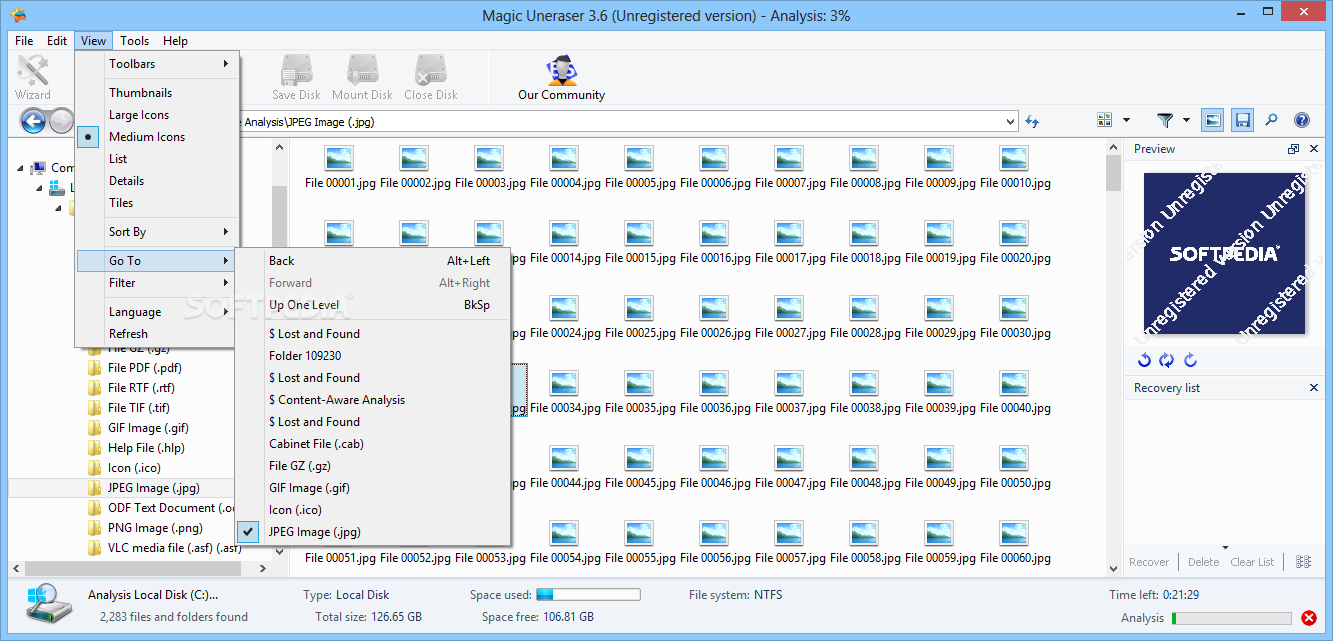Click the grey forward navigation arrow

61,121
